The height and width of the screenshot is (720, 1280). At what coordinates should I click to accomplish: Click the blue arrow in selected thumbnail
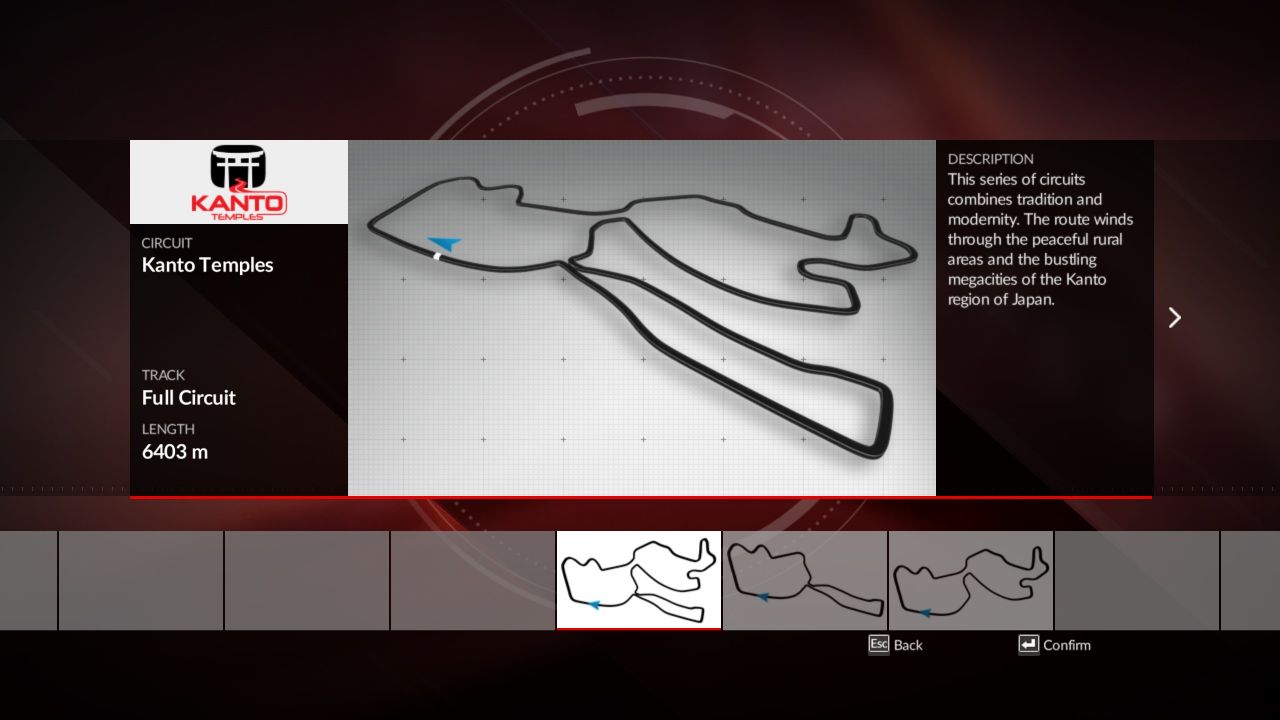594,604
